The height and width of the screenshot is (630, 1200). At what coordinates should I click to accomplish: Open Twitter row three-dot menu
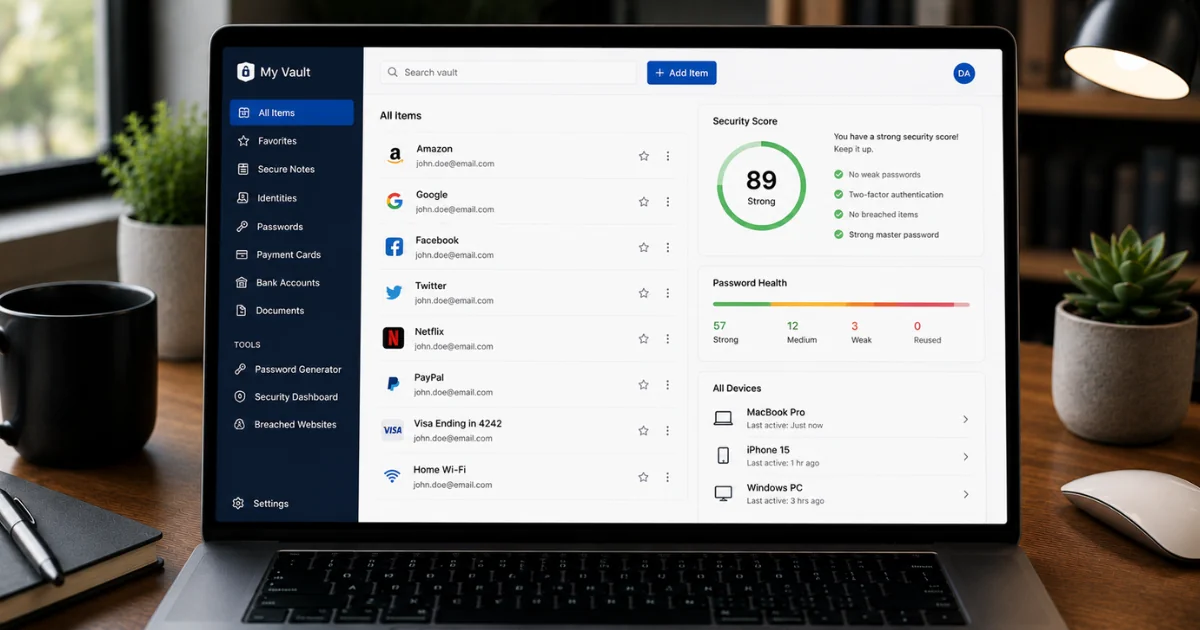pyautogui.click(x=668, y=293)
